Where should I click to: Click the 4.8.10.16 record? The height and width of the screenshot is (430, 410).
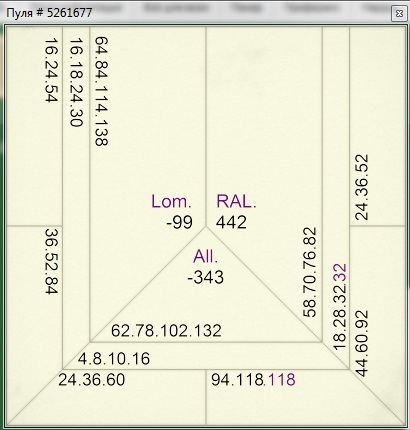click(x=114, y=359)
